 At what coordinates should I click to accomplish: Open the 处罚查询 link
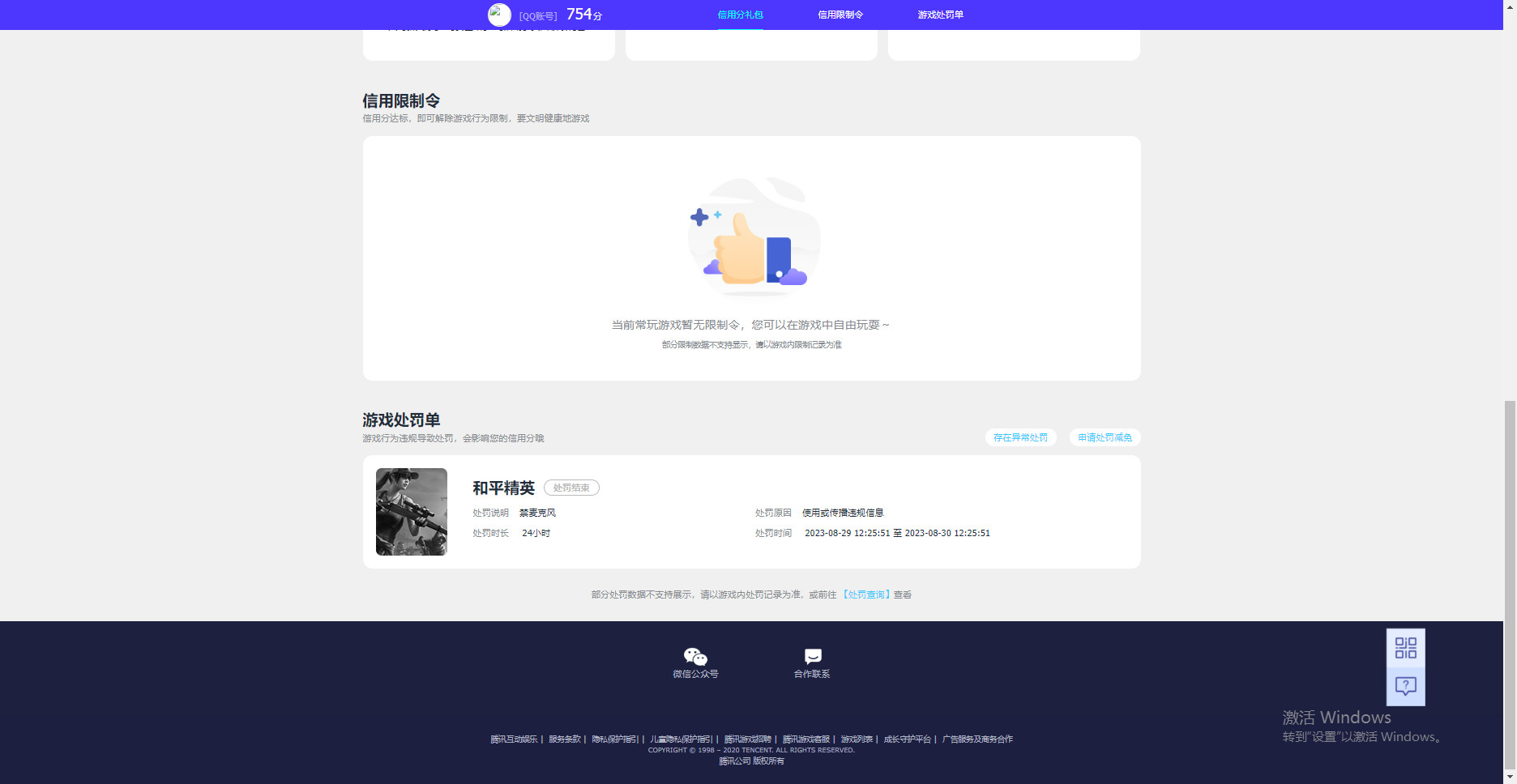coord(866,594)
